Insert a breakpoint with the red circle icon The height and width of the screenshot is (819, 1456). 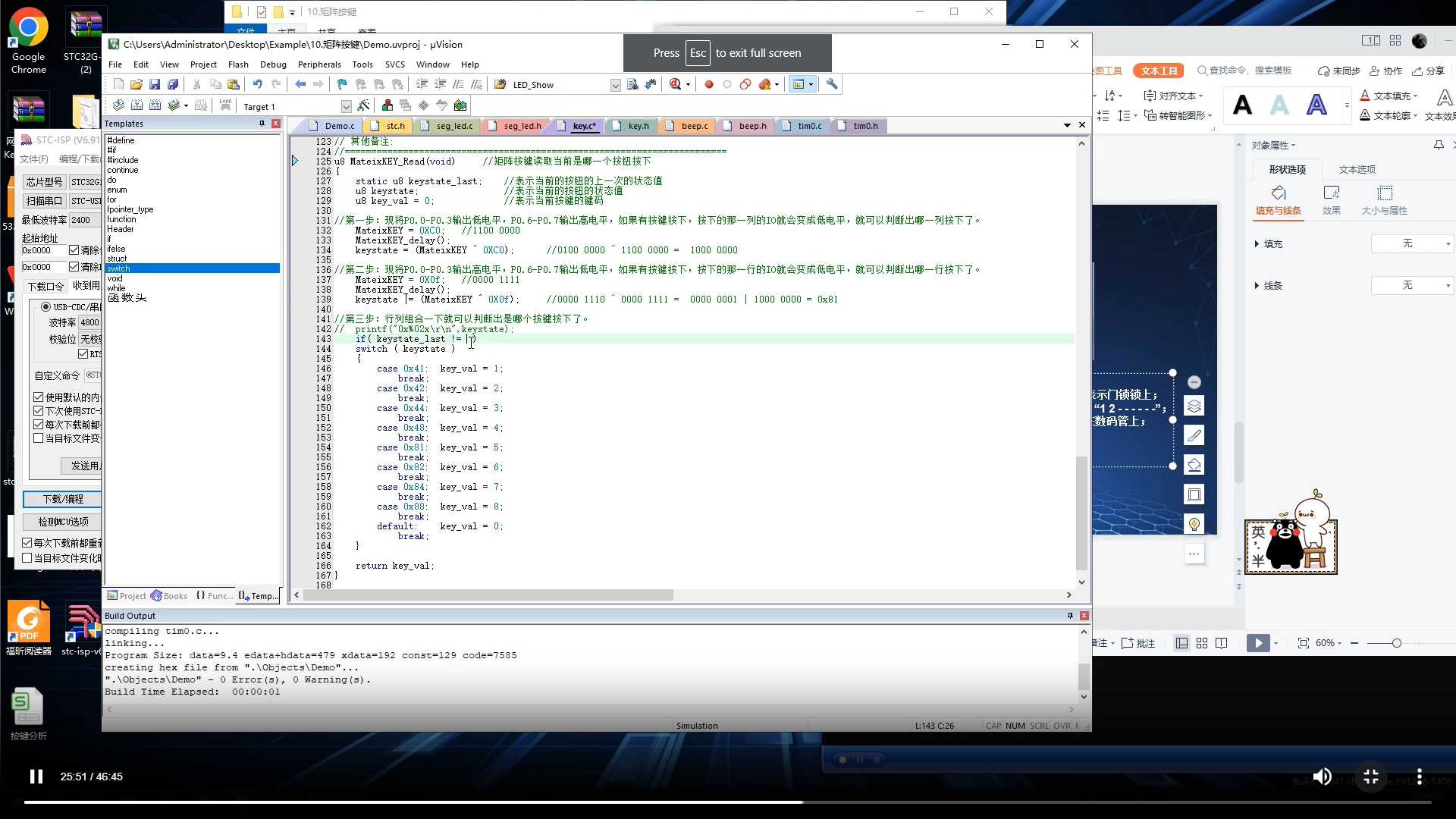[x=709, y=84]
